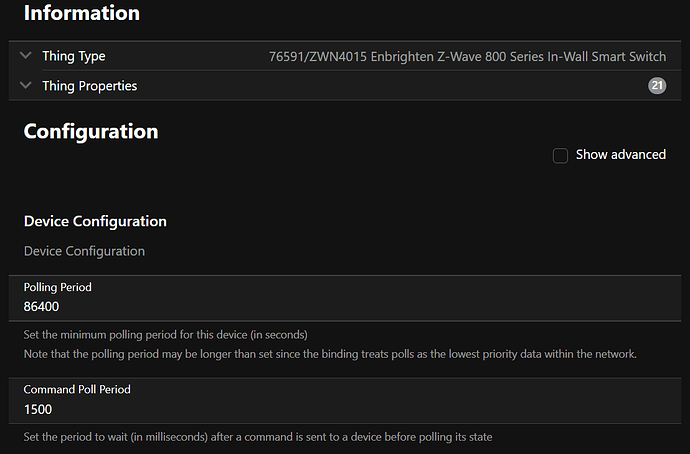Enable the Show advanced checkbox

pos(560,155)
